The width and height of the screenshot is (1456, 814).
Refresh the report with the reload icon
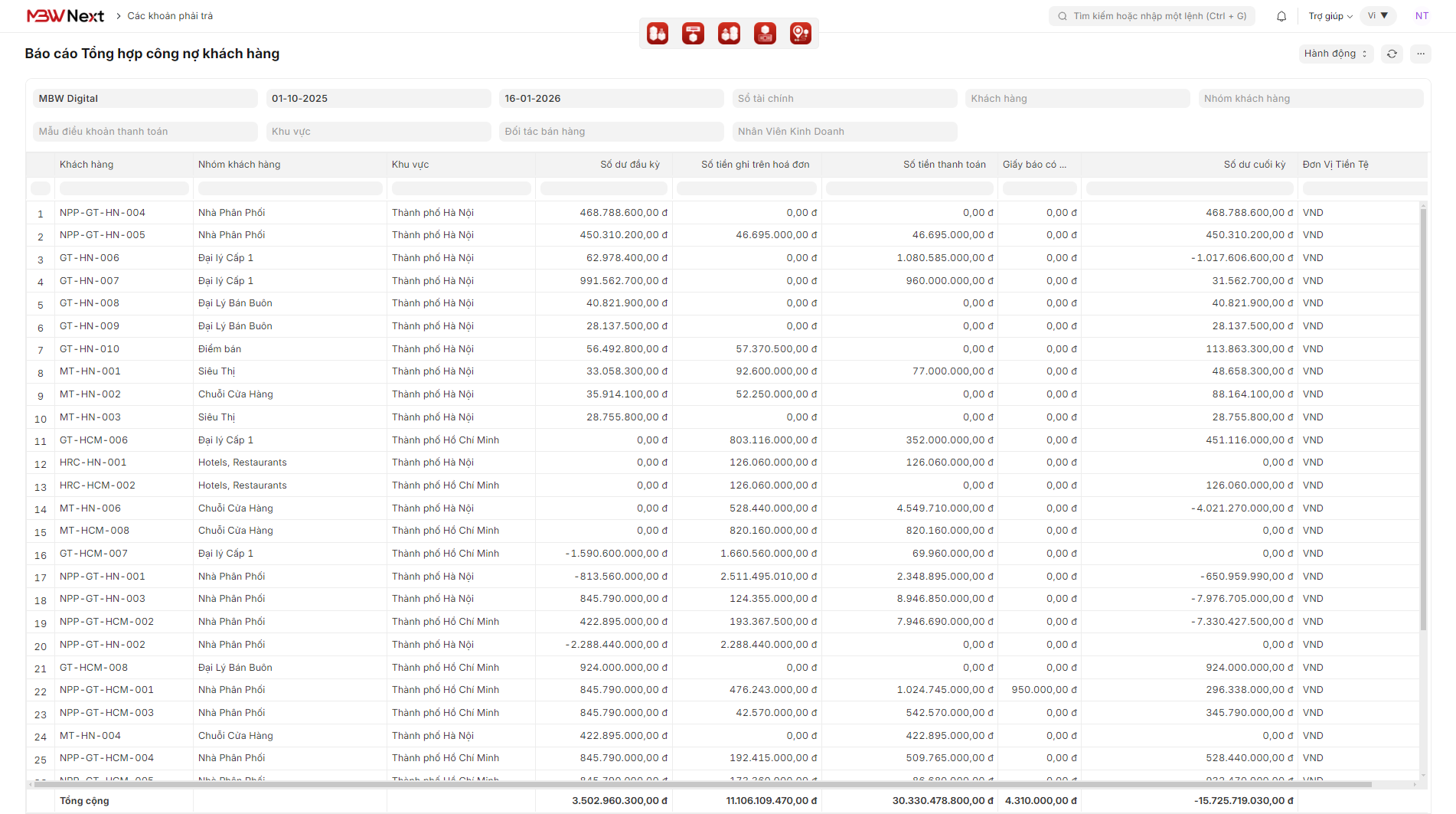(x=1392, y=54)
